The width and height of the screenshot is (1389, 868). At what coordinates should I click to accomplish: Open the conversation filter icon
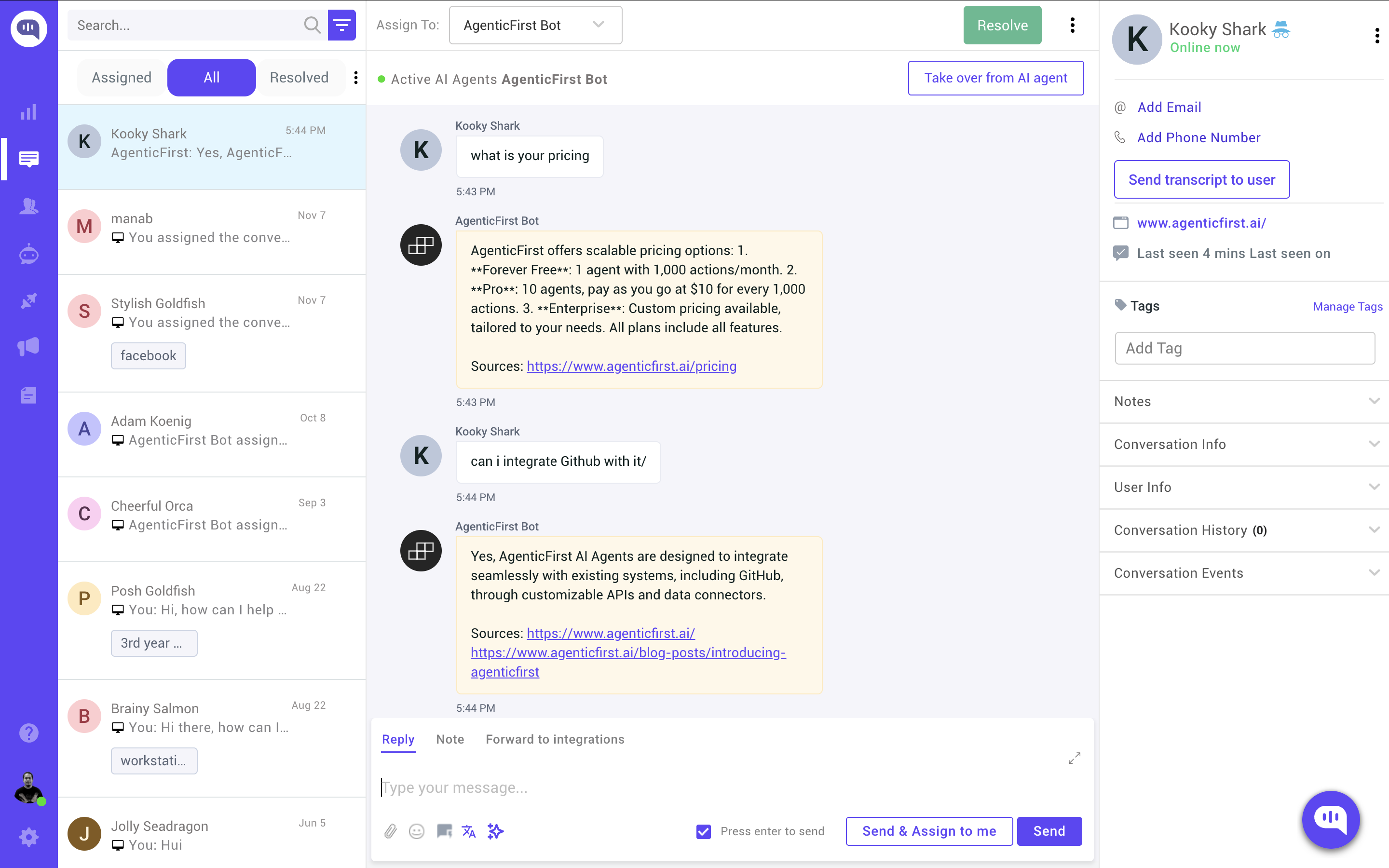tap(341, 25)
